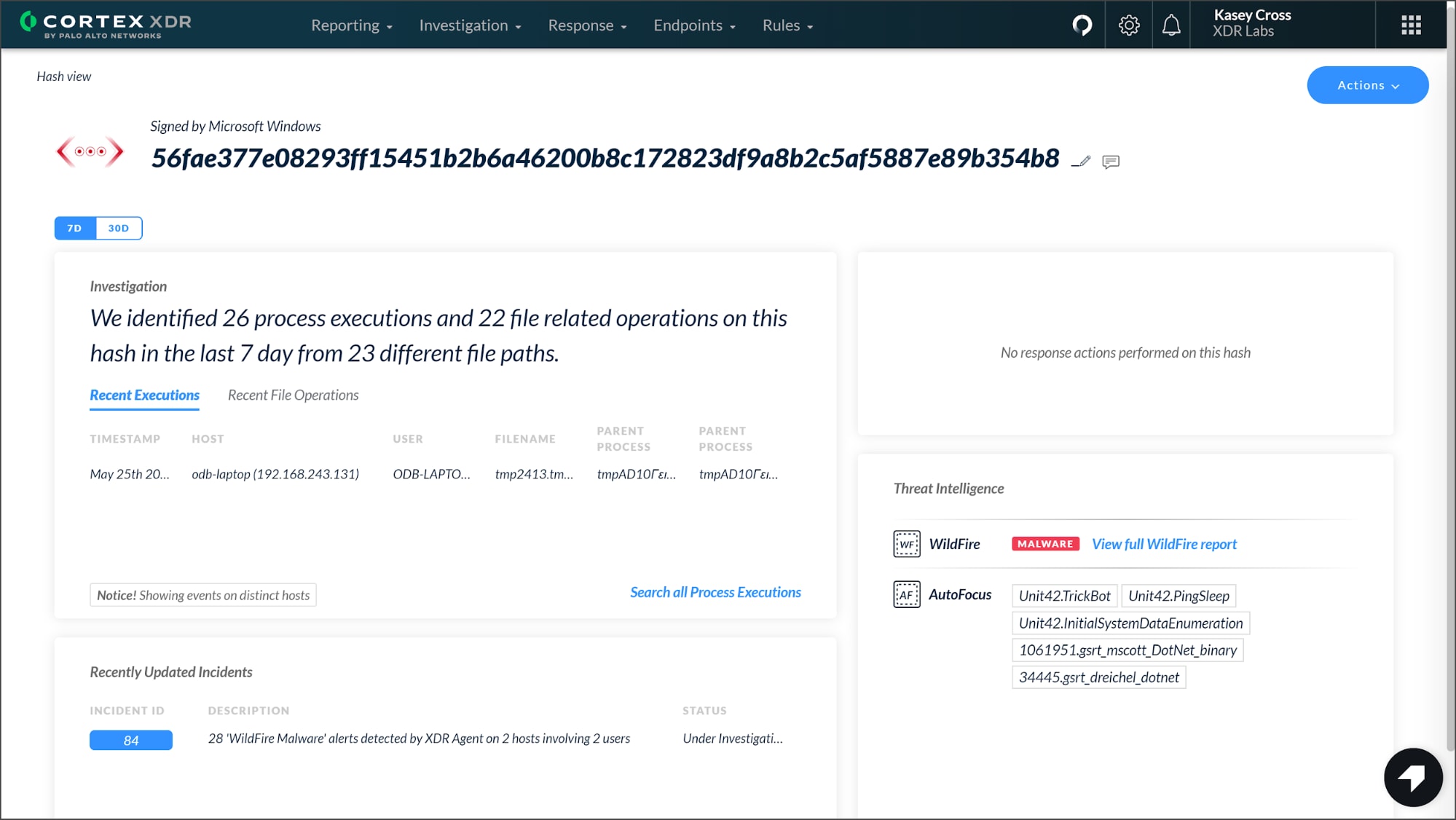
Task: Click the incident description '28 WildFire Malware alerts'
Action: point(419,738)
